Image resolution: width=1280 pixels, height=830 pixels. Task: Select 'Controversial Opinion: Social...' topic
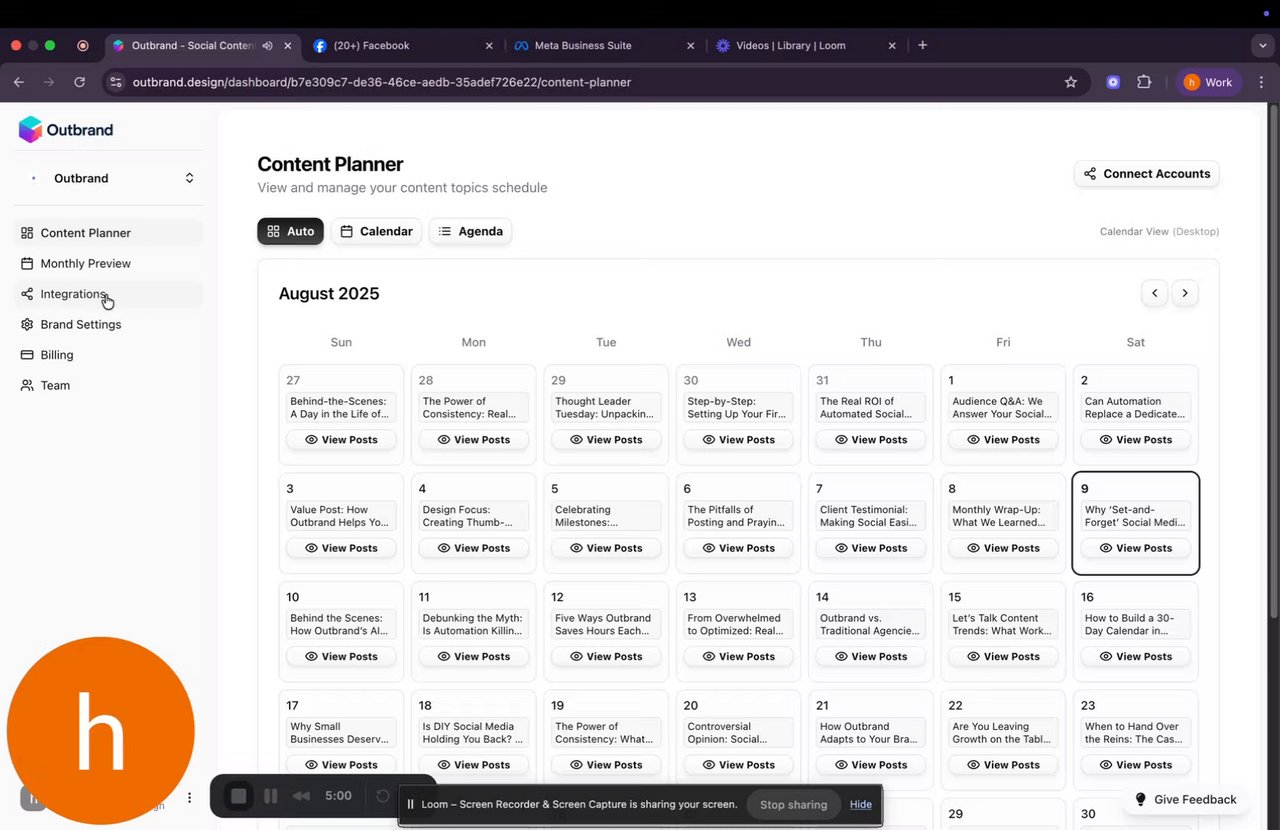738,733
